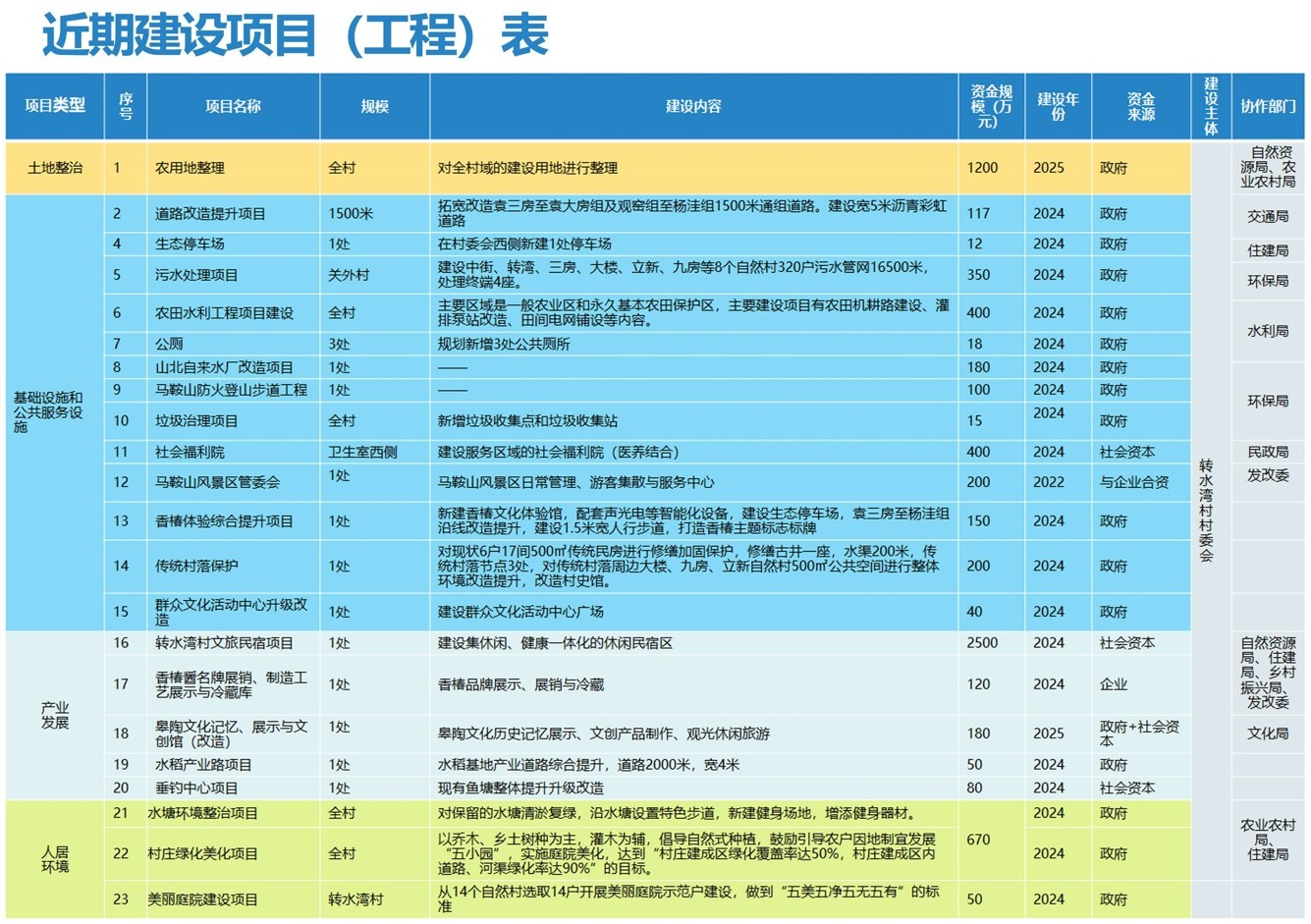
Task: Click the page title 近期建设项目（工程）表
Action: tap(295, 36)
